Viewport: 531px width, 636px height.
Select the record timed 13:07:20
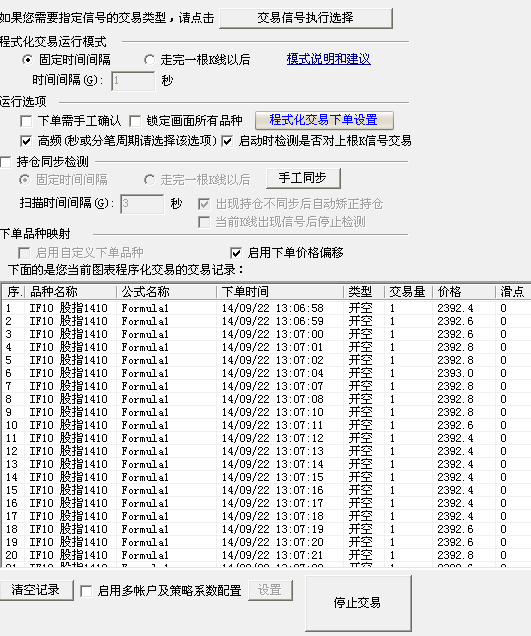[266, 542]
